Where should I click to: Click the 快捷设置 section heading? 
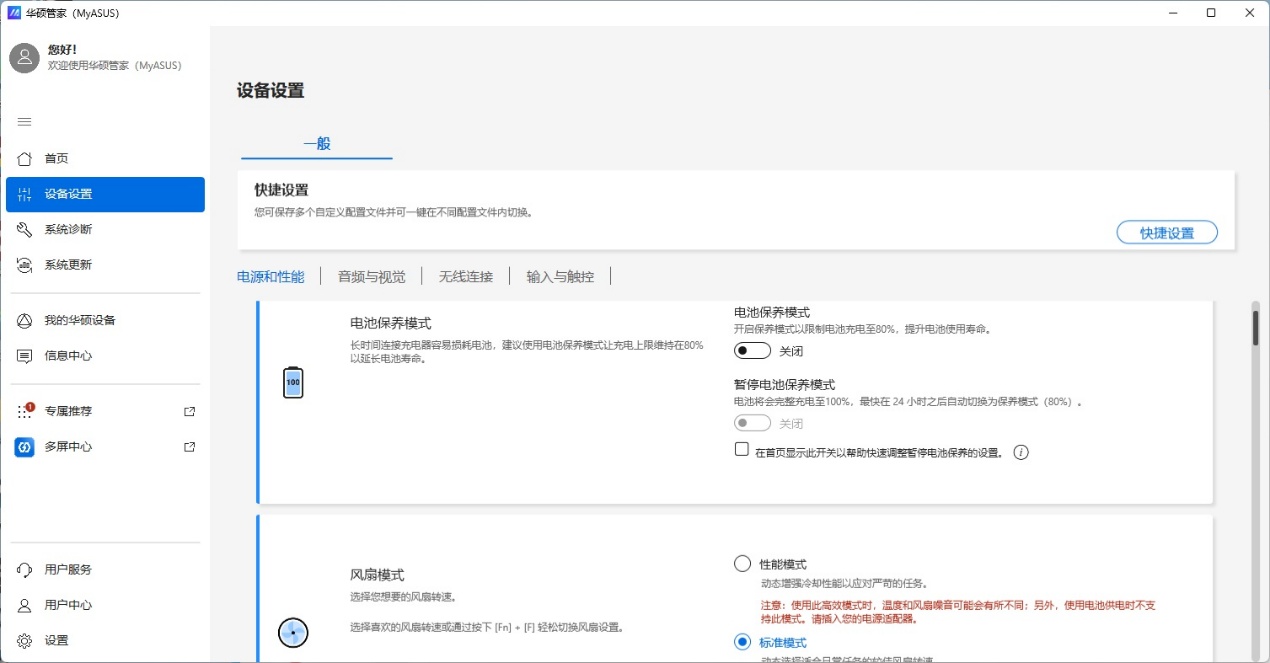(281, 190)
